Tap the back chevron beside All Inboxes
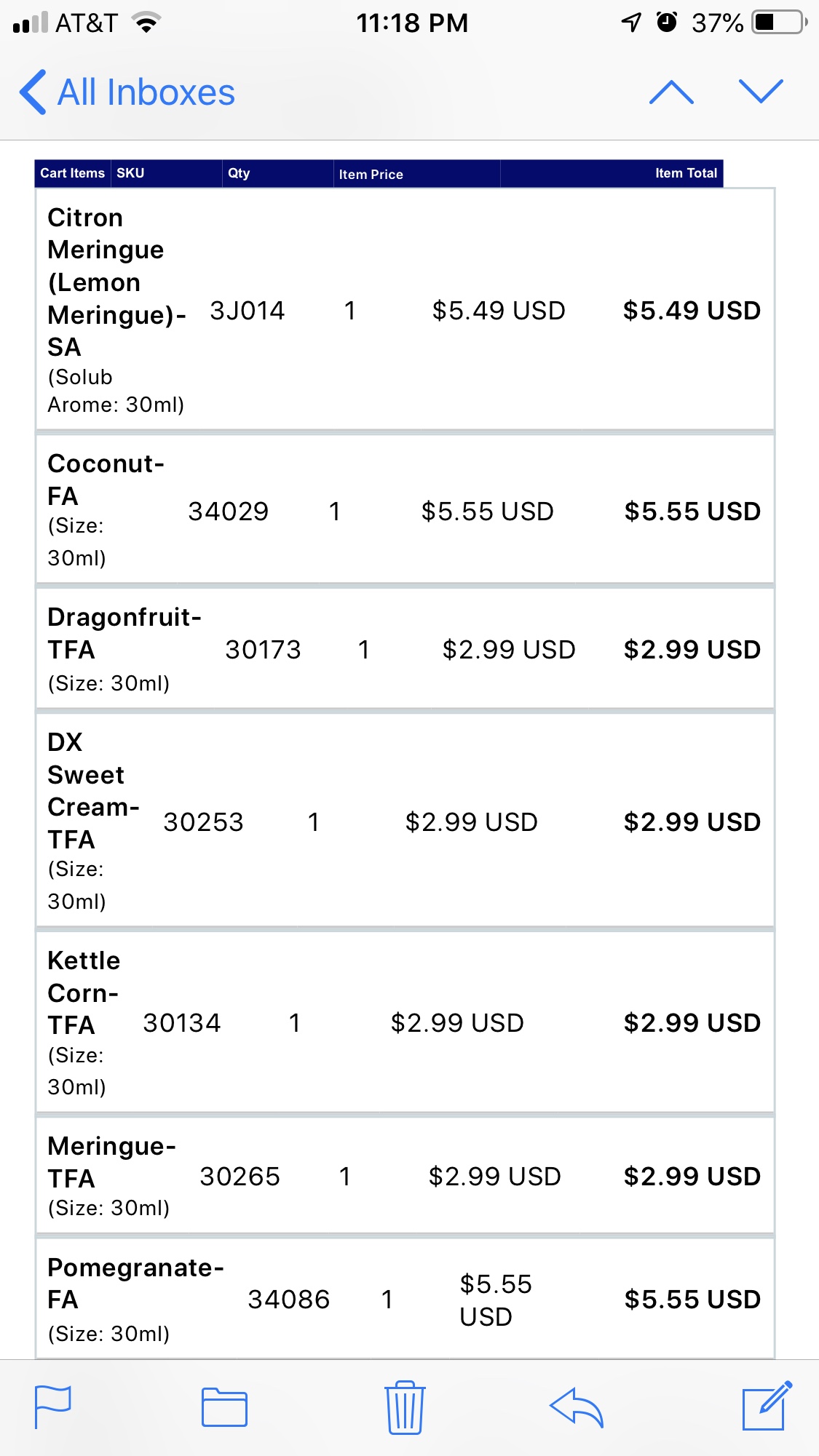The width and height of the screenshot is (819, 1456). click(x=33, y=92)
